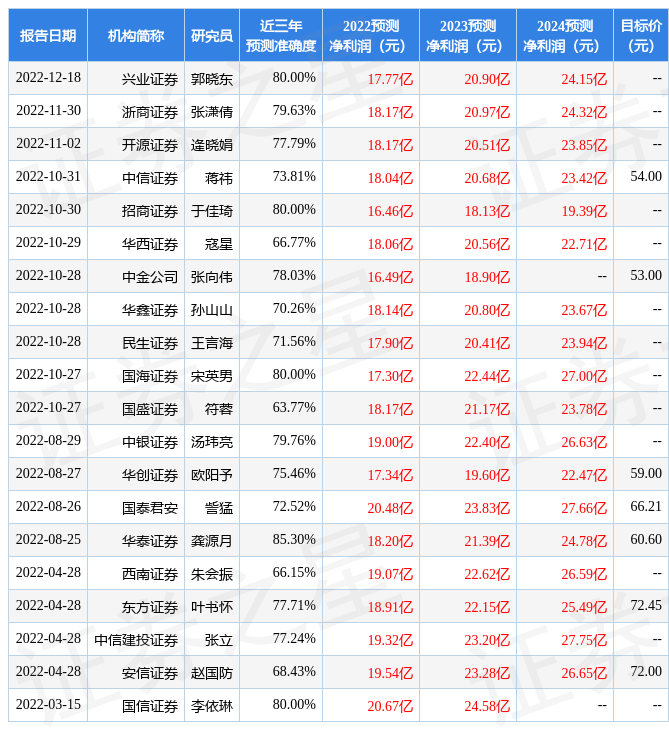Click the 研究员 column header
This screenshot has width=669, height=730.
point(212,35)
